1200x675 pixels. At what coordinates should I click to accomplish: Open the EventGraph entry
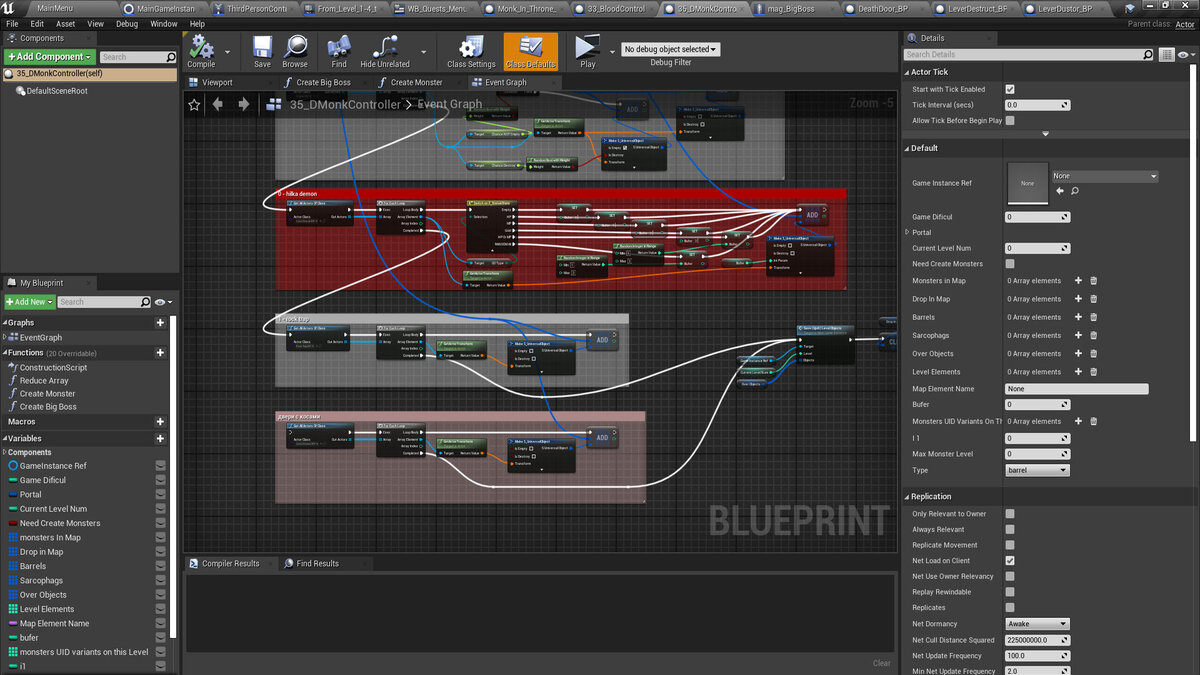pyautogui.click(x=40, y=338)
